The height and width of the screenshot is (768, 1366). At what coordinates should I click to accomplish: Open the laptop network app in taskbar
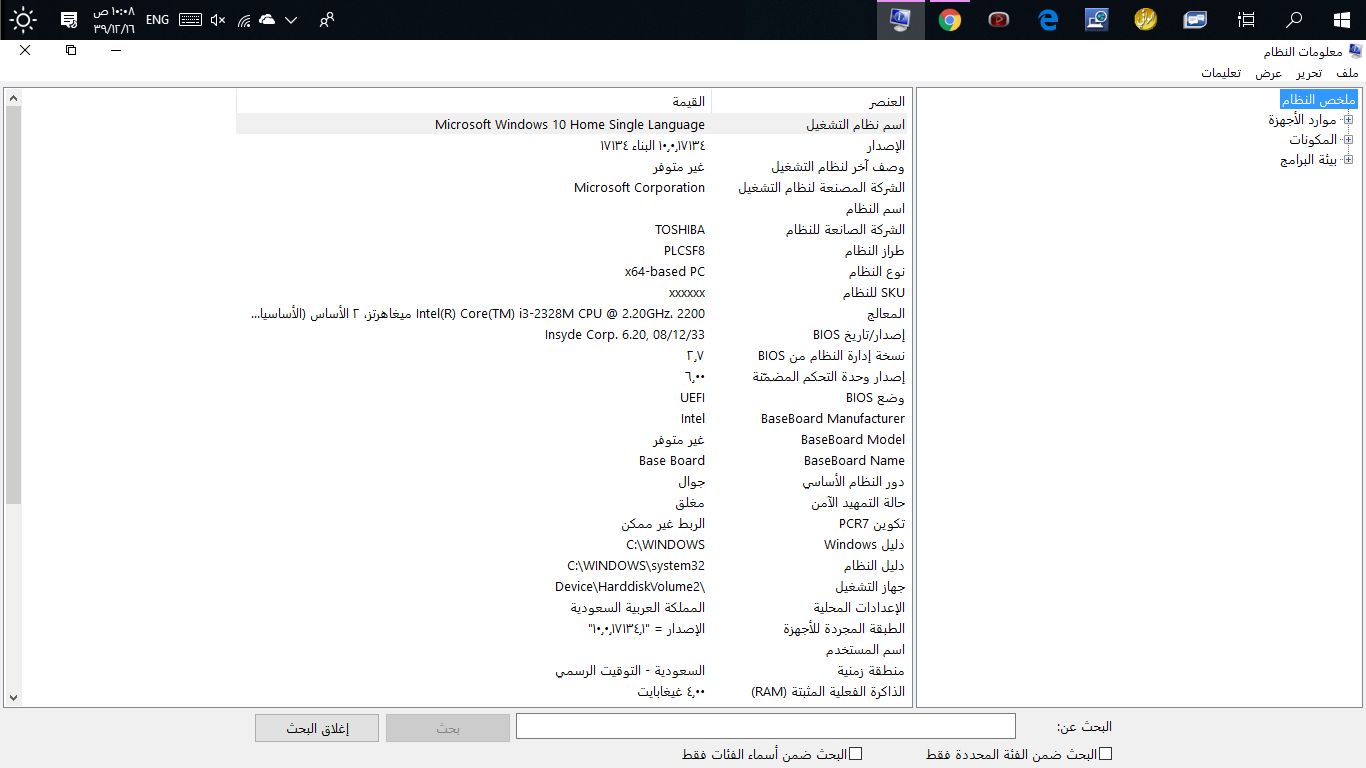tap(1096, 19)
